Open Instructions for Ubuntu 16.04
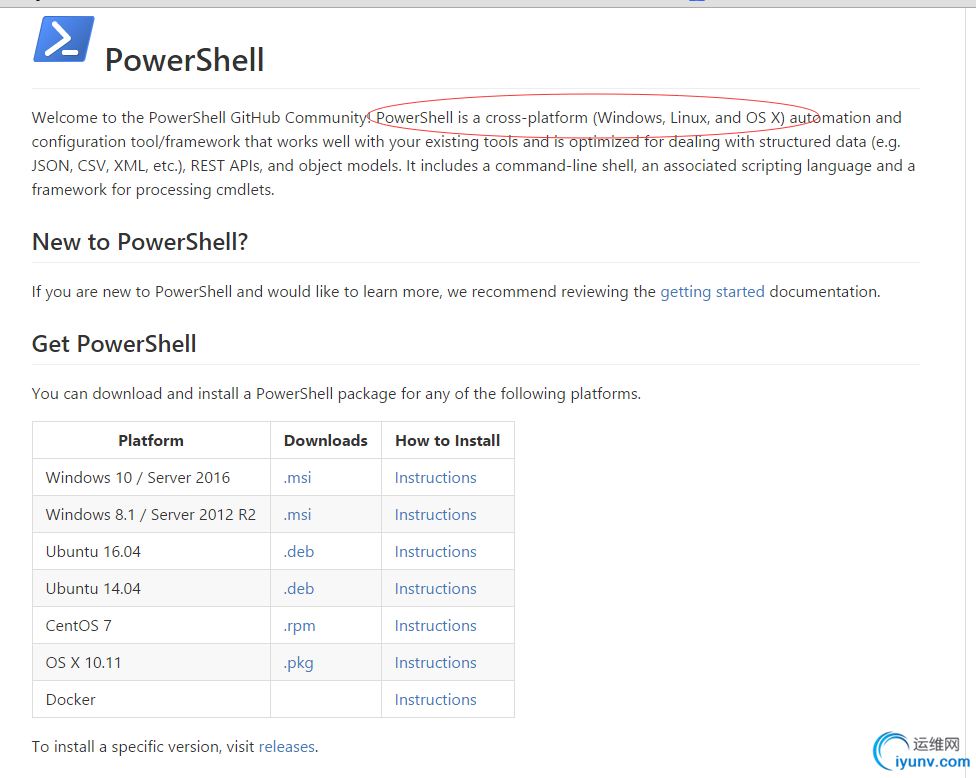 [436, 551]
